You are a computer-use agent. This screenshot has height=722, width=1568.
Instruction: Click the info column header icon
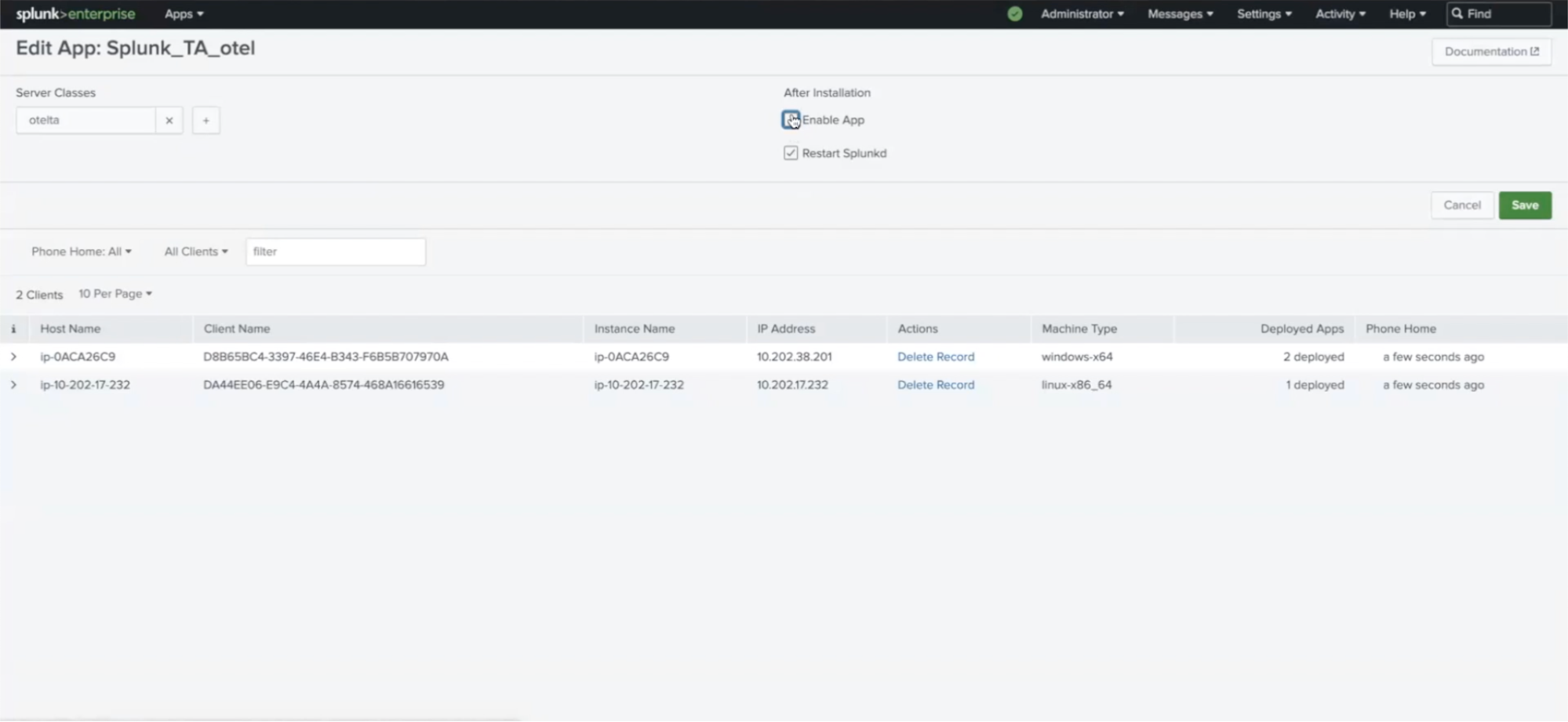coord(13,329)
